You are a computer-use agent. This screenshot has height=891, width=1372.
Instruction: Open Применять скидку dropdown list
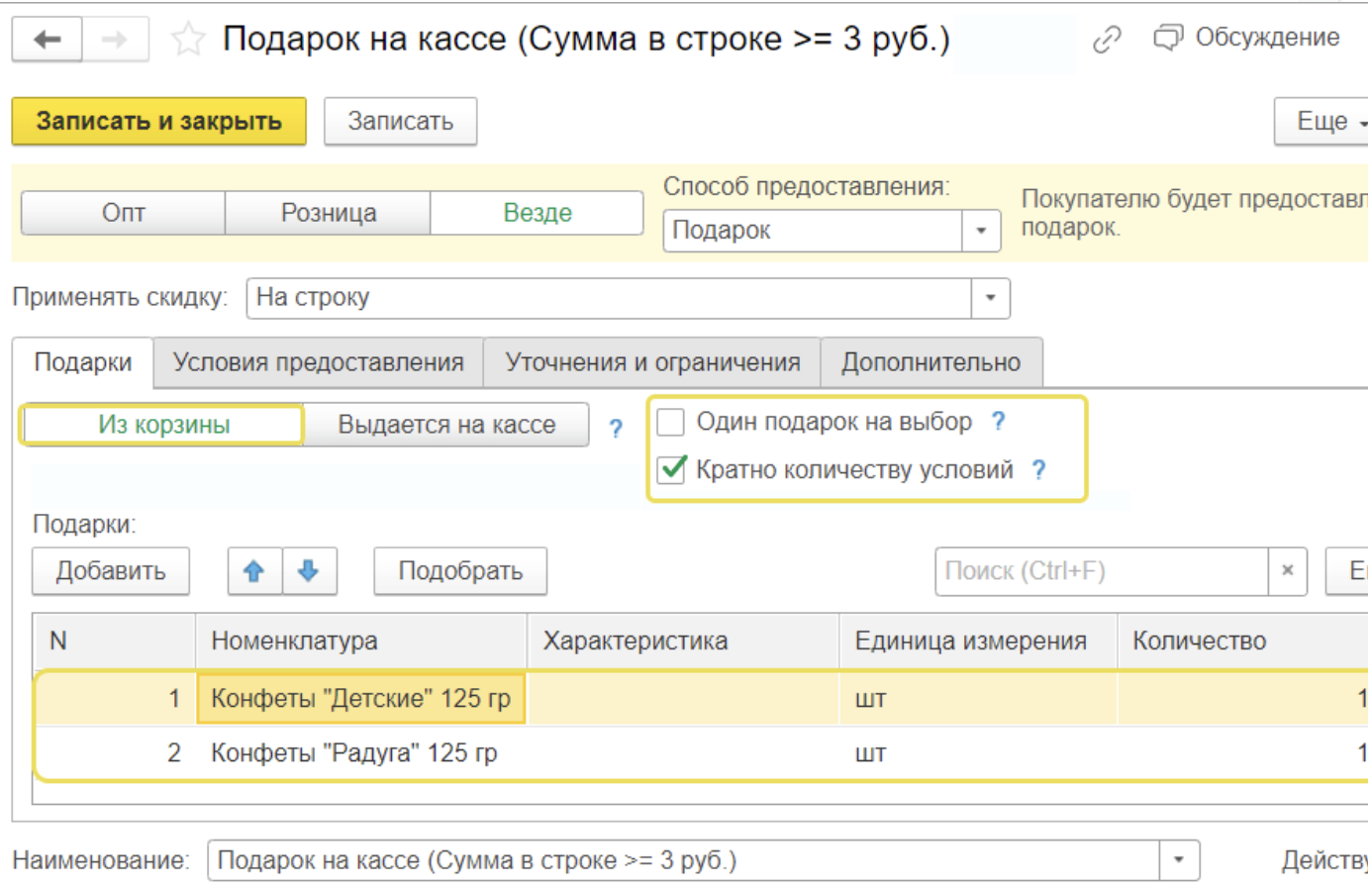click(990, 298)
